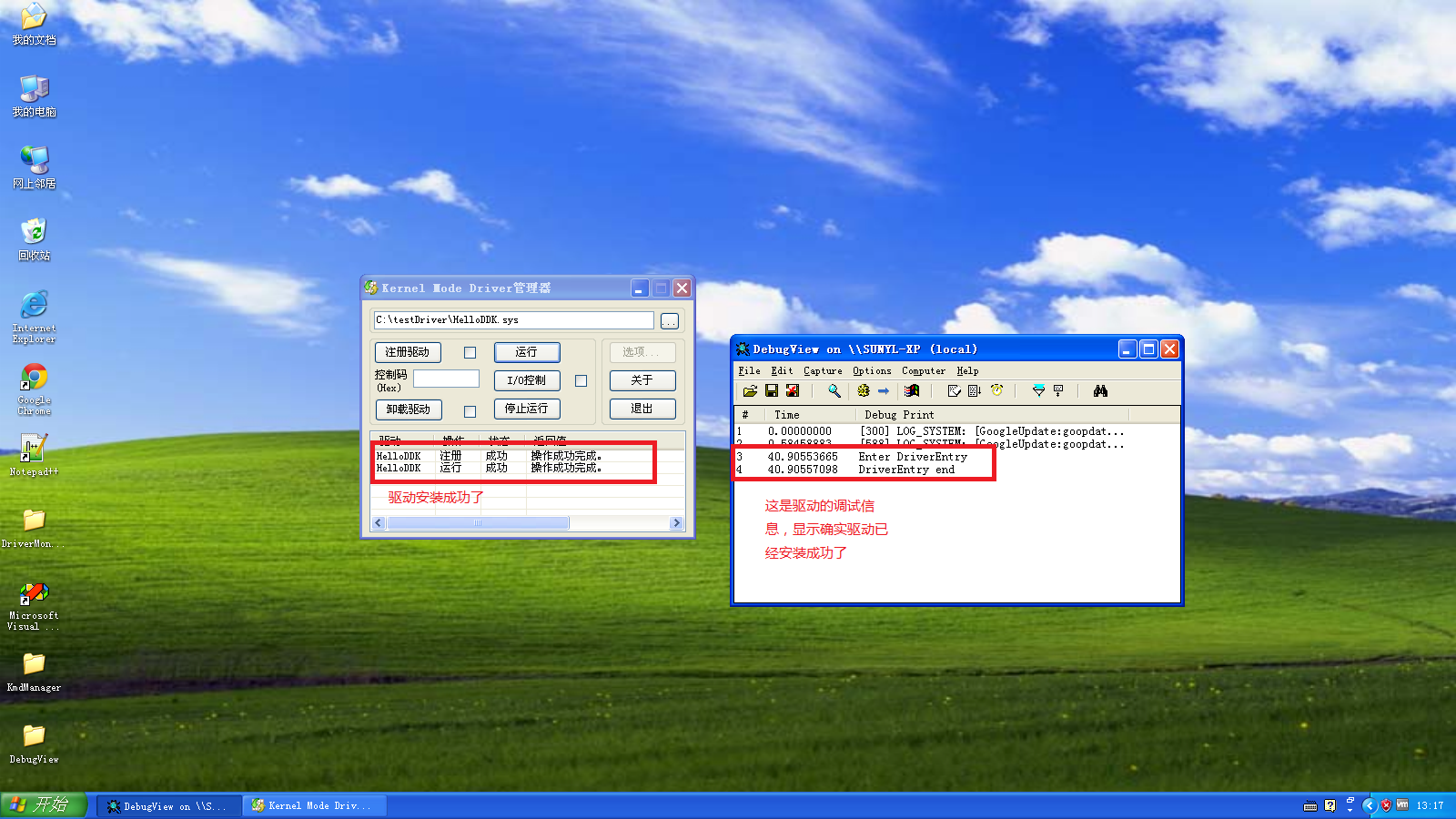
Task: Open the DebugView folder on desktop
Action: [x=34, y=743]
